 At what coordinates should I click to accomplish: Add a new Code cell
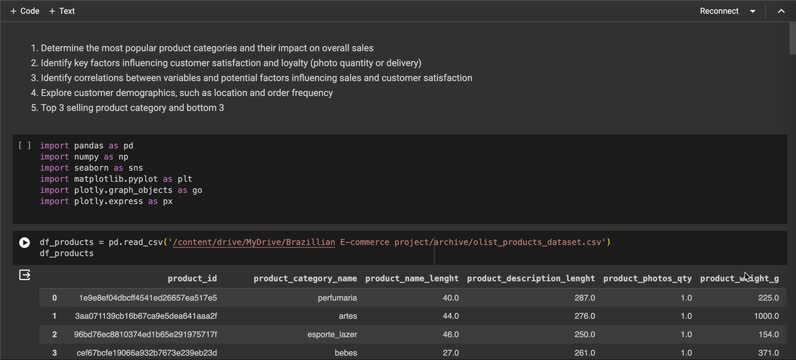click(x=24, y=11)
